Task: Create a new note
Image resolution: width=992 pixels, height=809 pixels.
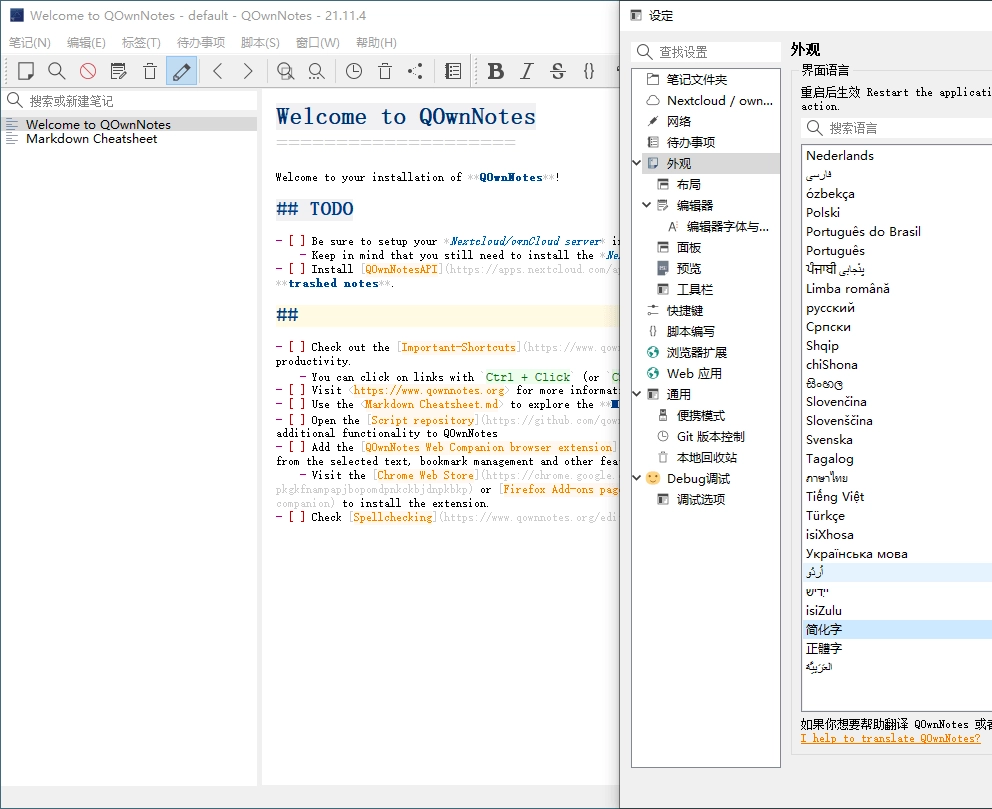Action: [x=23, y=71]
